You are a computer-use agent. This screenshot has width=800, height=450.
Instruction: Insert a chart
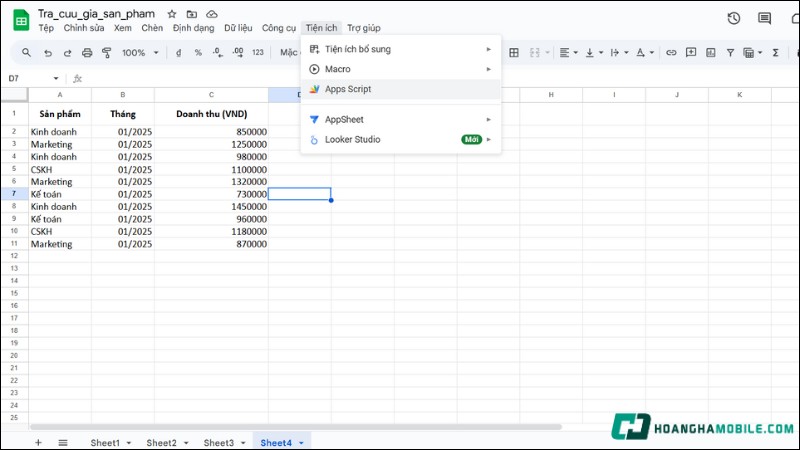coord(711,53)
